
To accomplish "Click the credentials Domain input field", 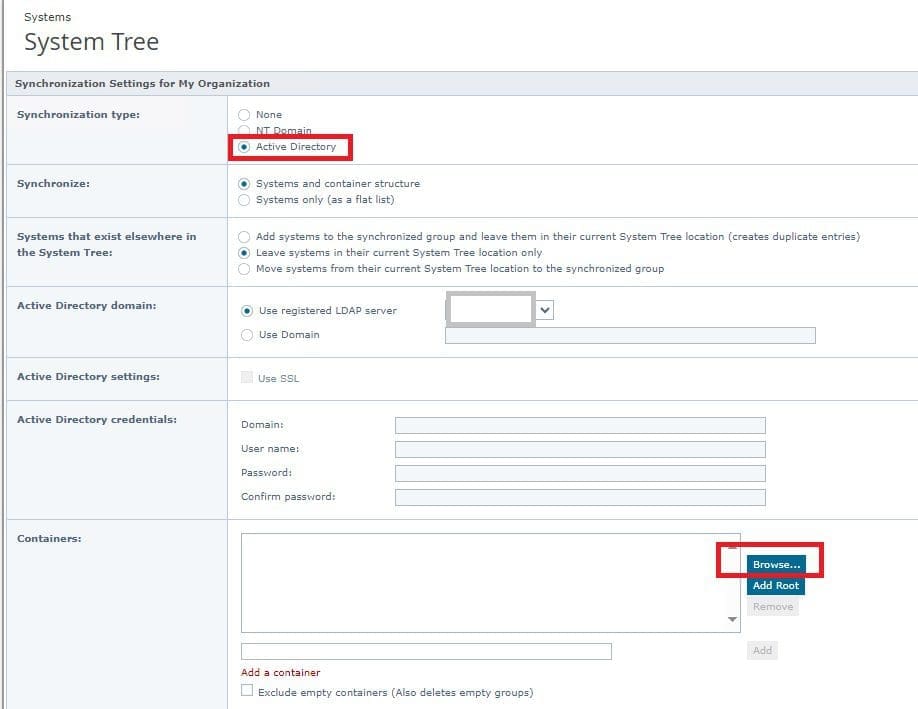I will (x=580, y=426).
